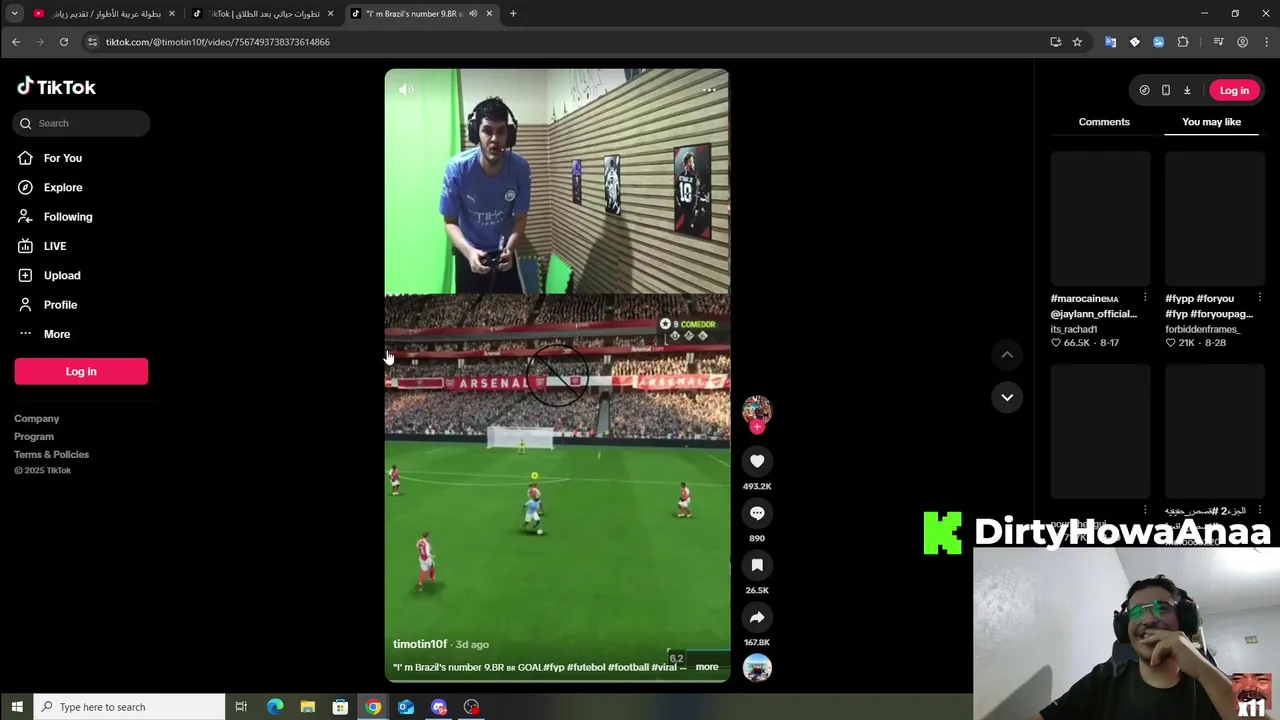The height and width of the screenshot is (720, 1280).
Task: Open the Program footer link
Action: 34,437
